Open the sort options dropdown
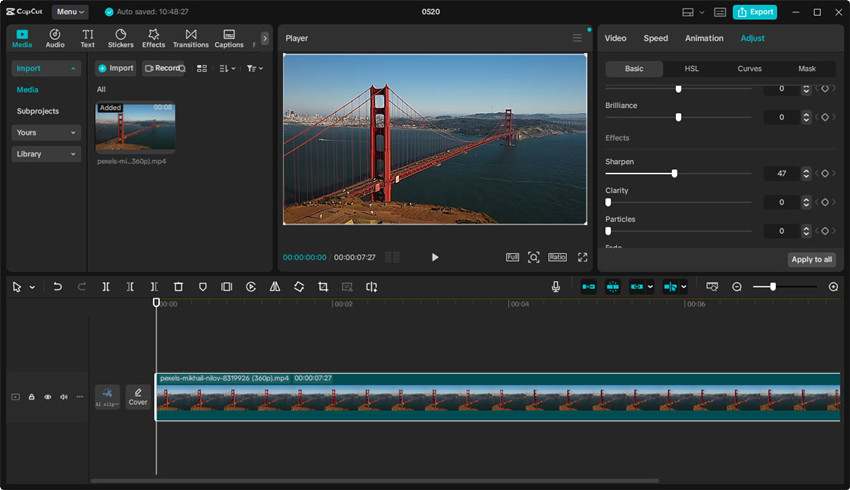 click(x=227, y=68)
